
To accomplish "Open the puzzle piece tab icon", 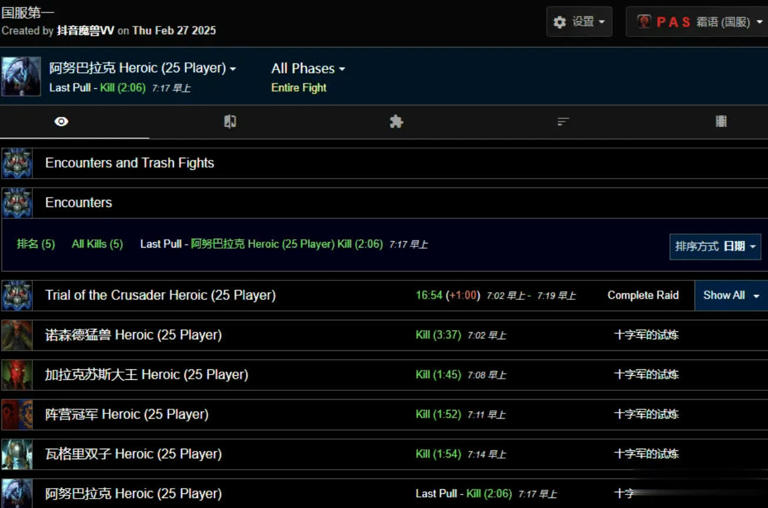I will click(396, 121).
